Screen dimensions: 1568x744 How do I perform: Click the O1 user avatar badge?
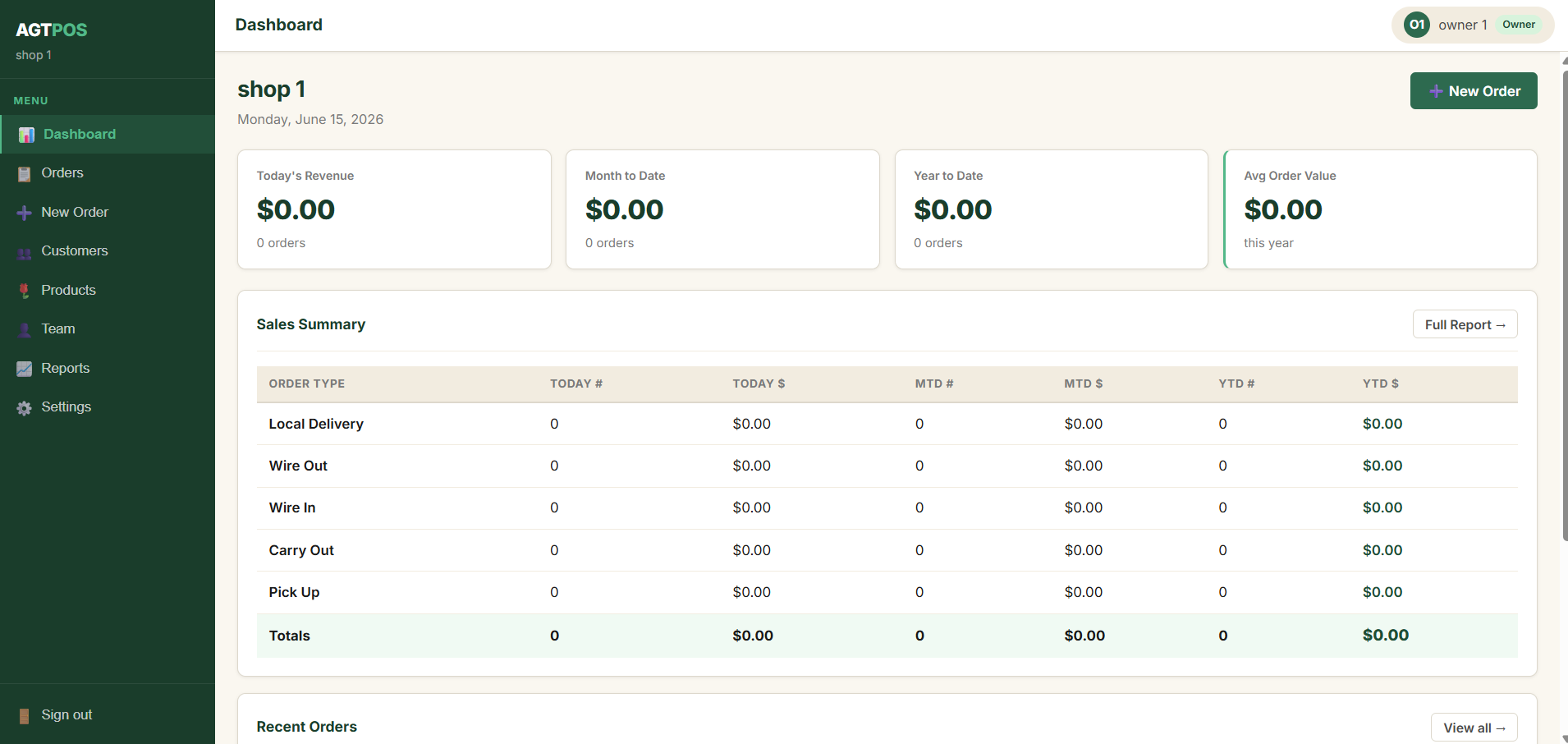1417,25
